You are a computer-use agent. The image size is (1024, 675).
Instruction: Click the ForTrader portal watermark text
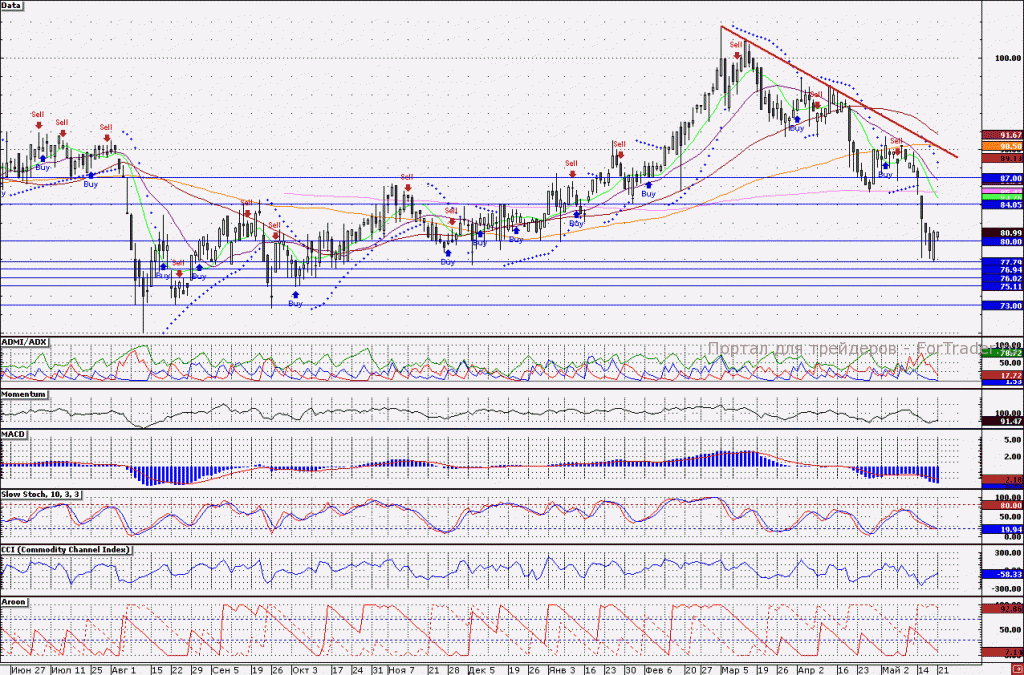[x=850, y=349]
